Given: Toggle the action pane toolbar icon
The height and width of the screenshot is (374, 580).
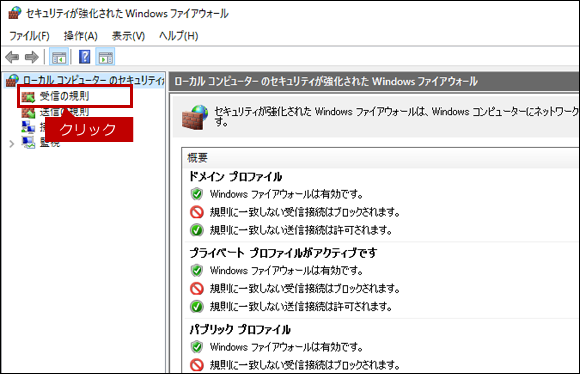Looking at the screenshot, I should pyautogui.click(x=106, y=57).
